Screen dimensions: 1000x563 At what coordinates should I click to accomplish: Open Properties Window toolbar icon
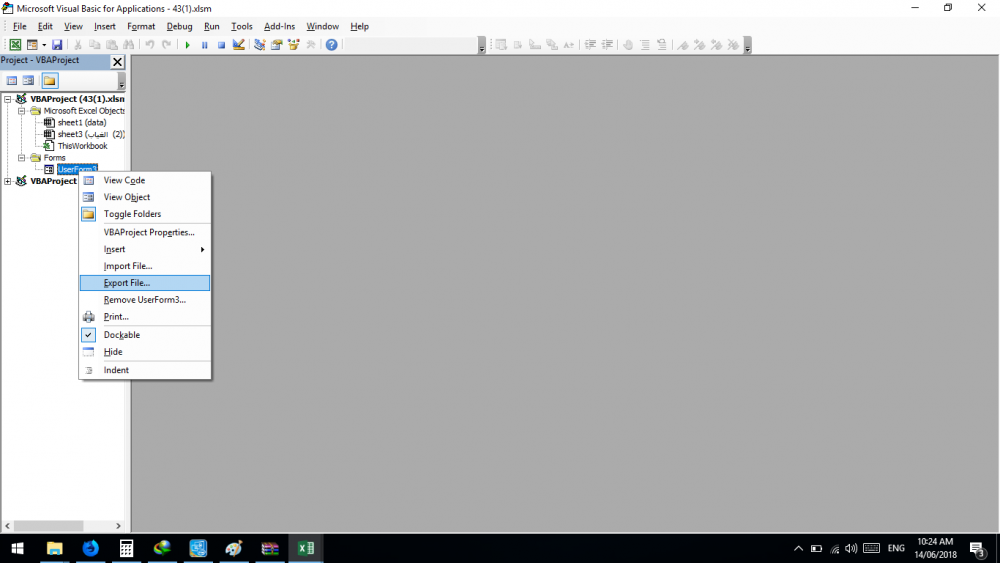[x=276, y=45]
